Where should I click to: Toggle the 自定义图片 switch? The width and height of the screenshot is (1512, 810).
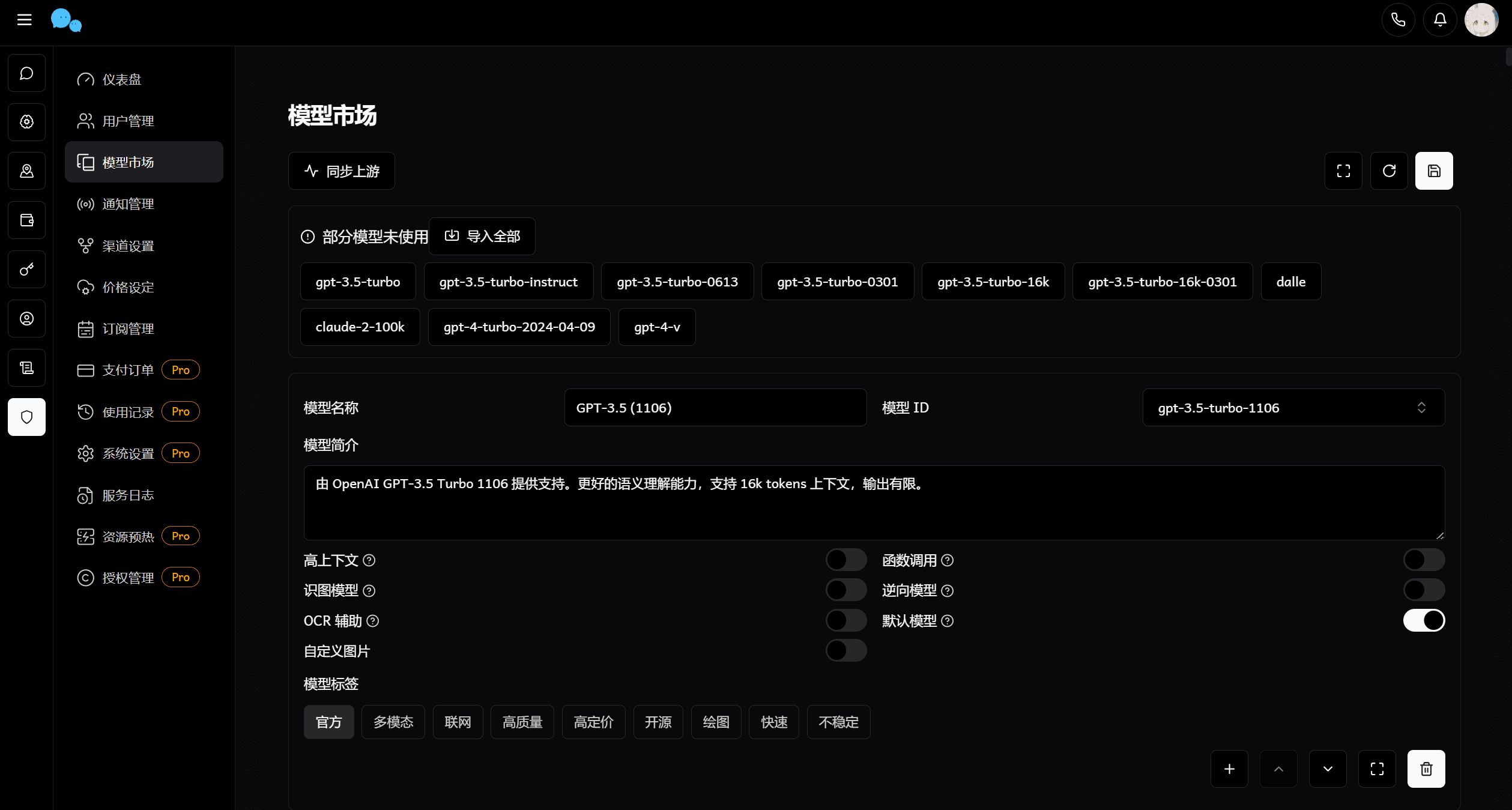click(x=846, y=651)
